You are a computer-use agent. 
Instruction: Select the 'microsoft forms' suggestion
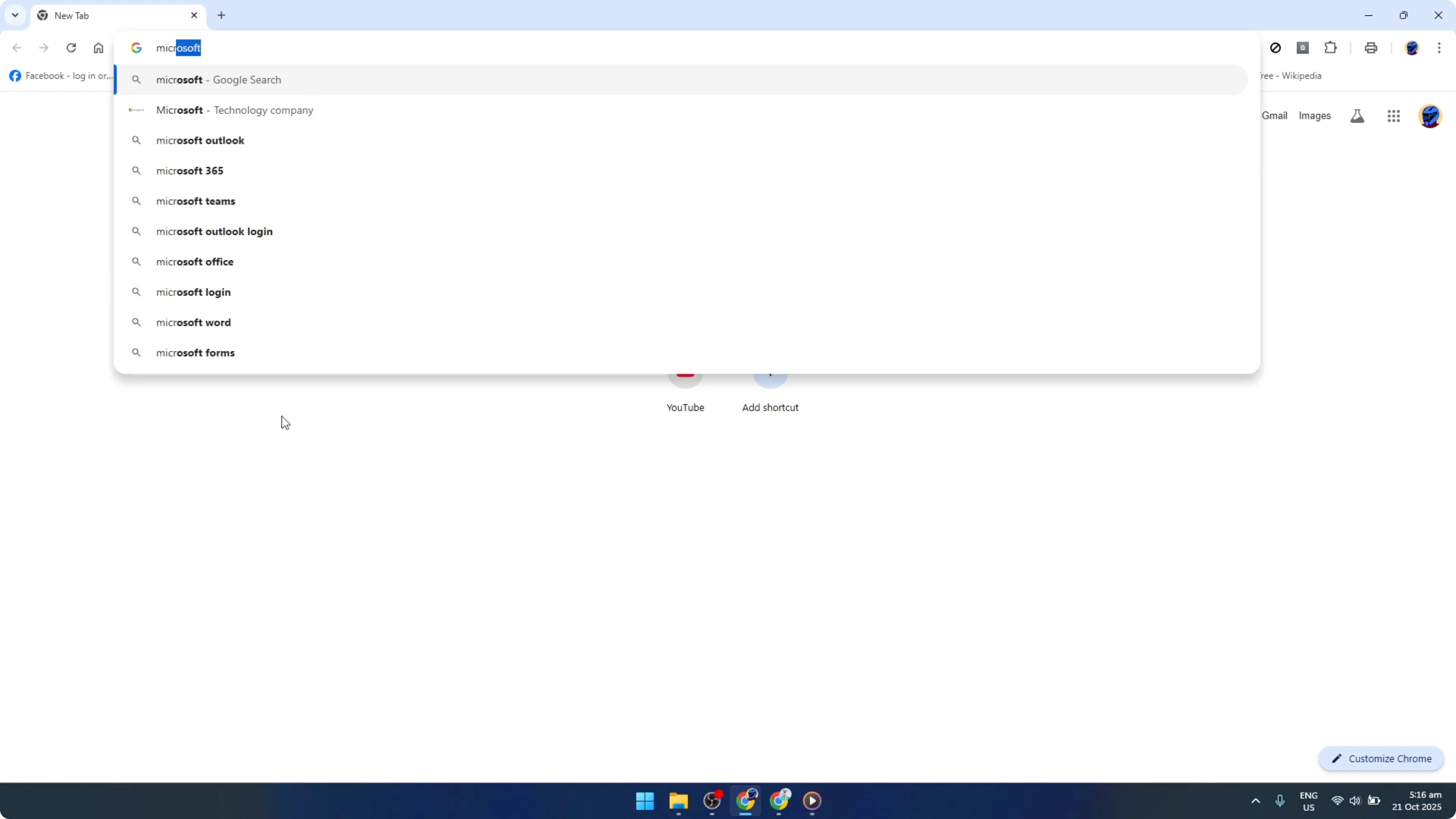click(681, 353)
